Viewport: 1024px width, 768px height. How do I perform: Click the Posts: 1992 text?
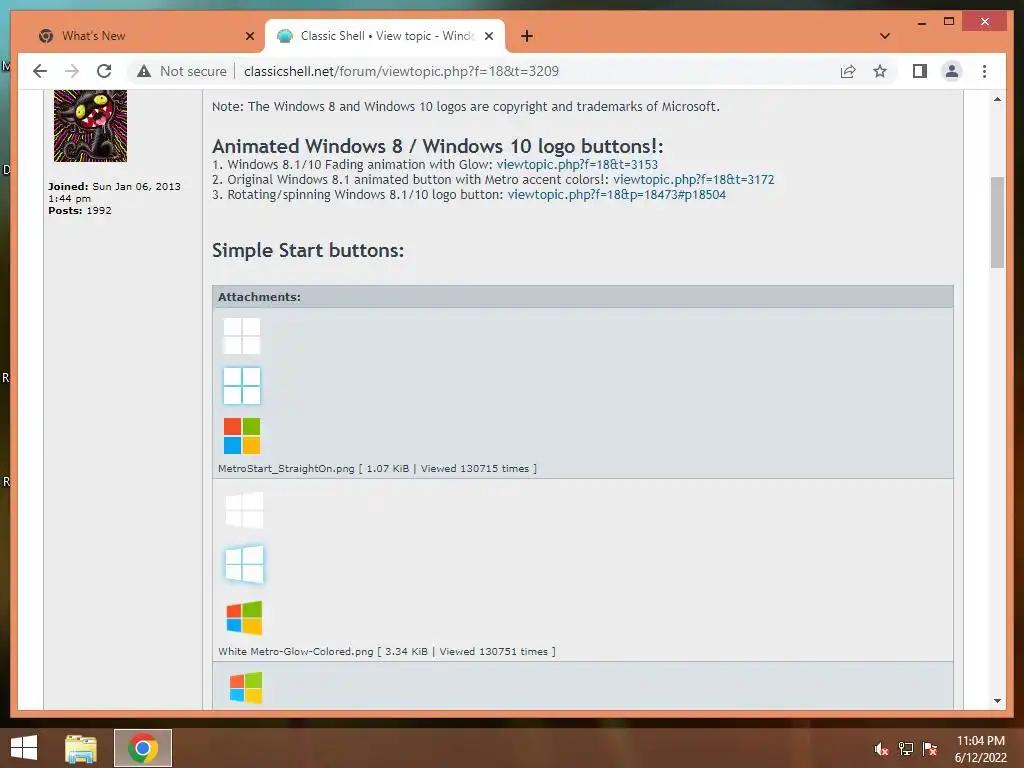[x=80, y=210]
